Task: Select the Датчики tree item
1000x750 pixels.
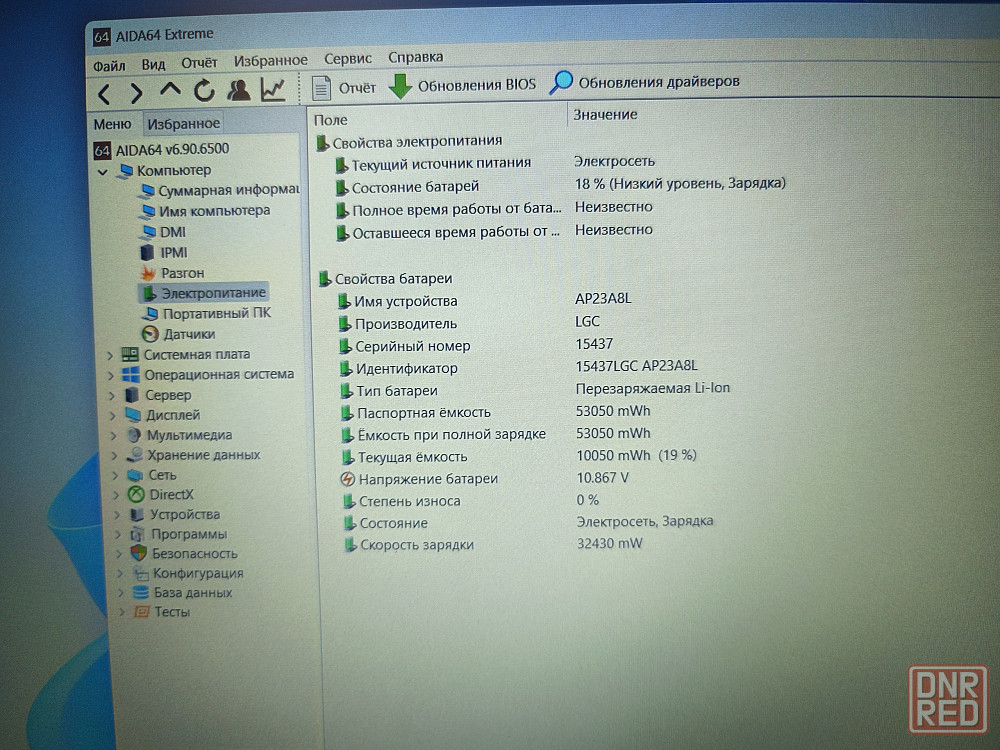Action: pos(179,334)
